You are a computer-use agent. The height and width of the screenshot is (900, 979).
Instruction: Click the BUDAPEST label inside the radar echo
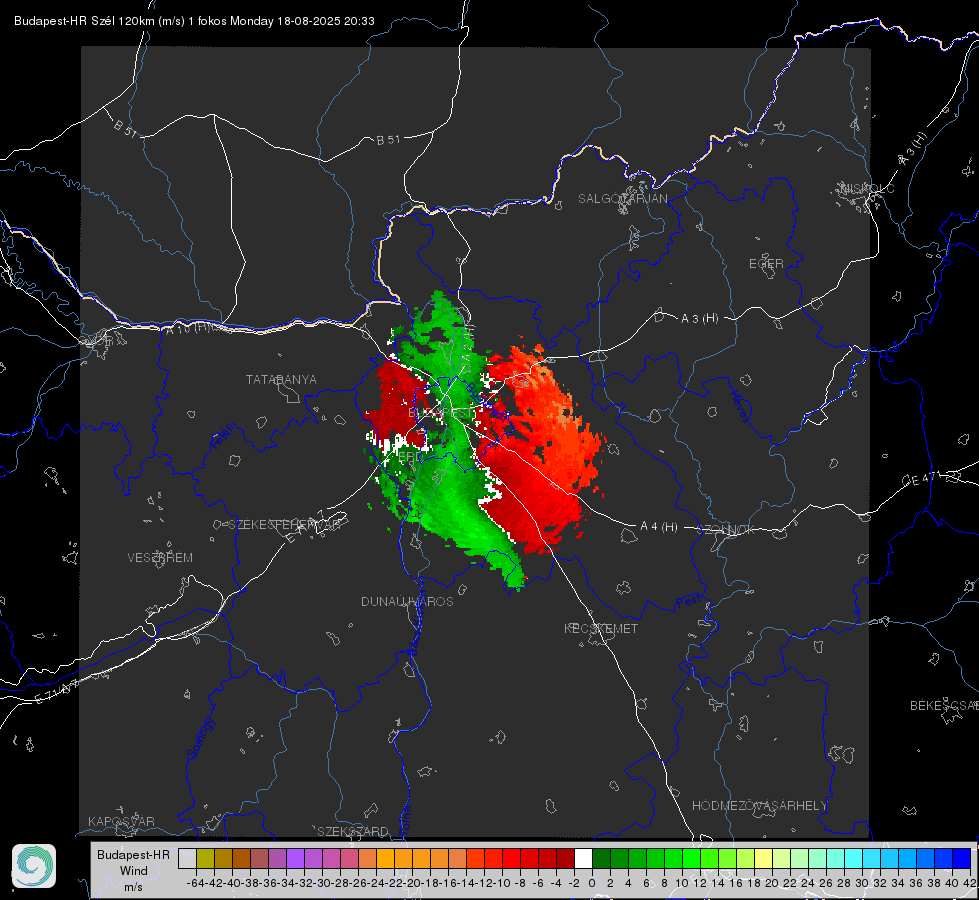441,413
